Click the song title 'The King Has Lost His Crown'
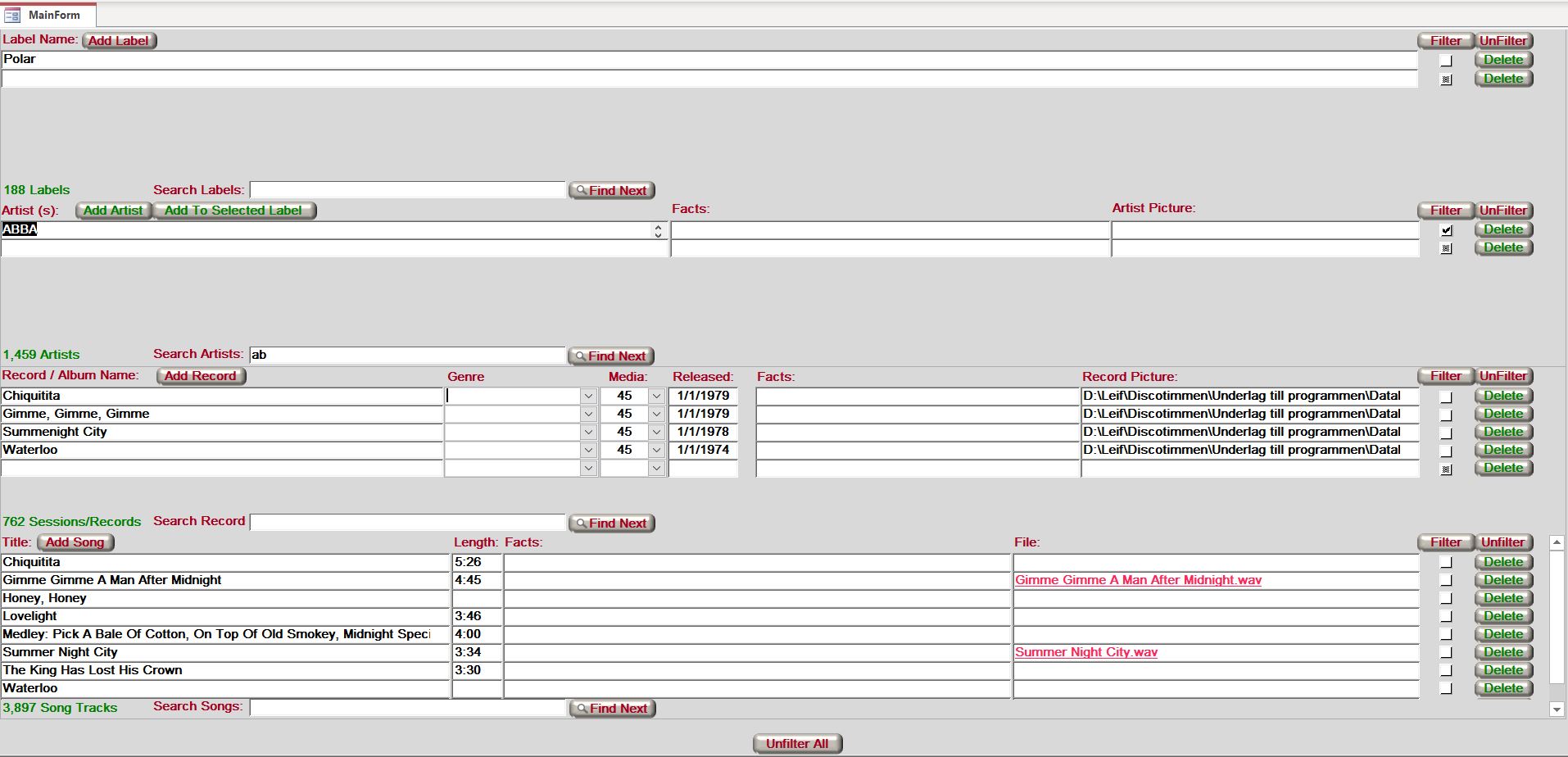Screen dimensions: 1568x757 (x=93, y=670)
